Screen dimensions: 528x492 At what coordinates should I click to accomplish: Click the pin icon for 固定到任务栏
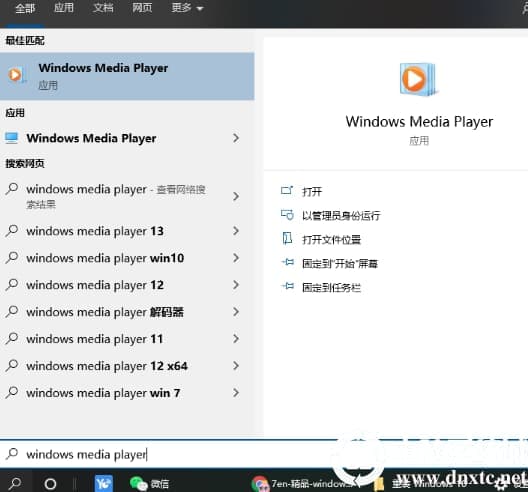288,286
